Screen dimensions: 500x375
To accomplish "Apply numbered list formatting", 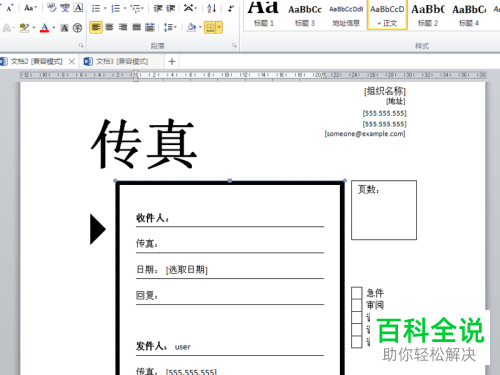I will [x=116, y=8].
